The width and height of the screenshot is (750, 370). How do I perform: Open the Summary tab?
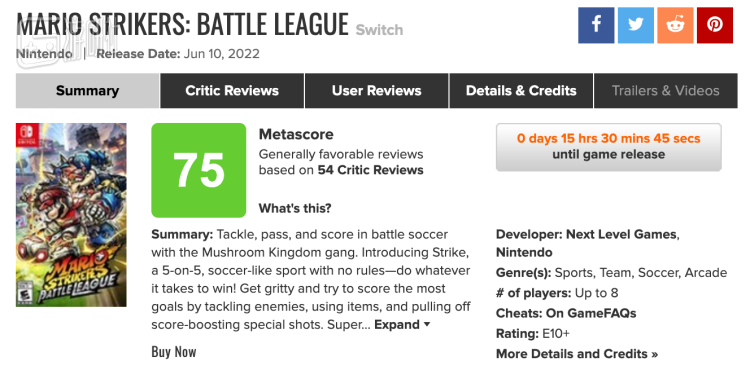(88, 91)
